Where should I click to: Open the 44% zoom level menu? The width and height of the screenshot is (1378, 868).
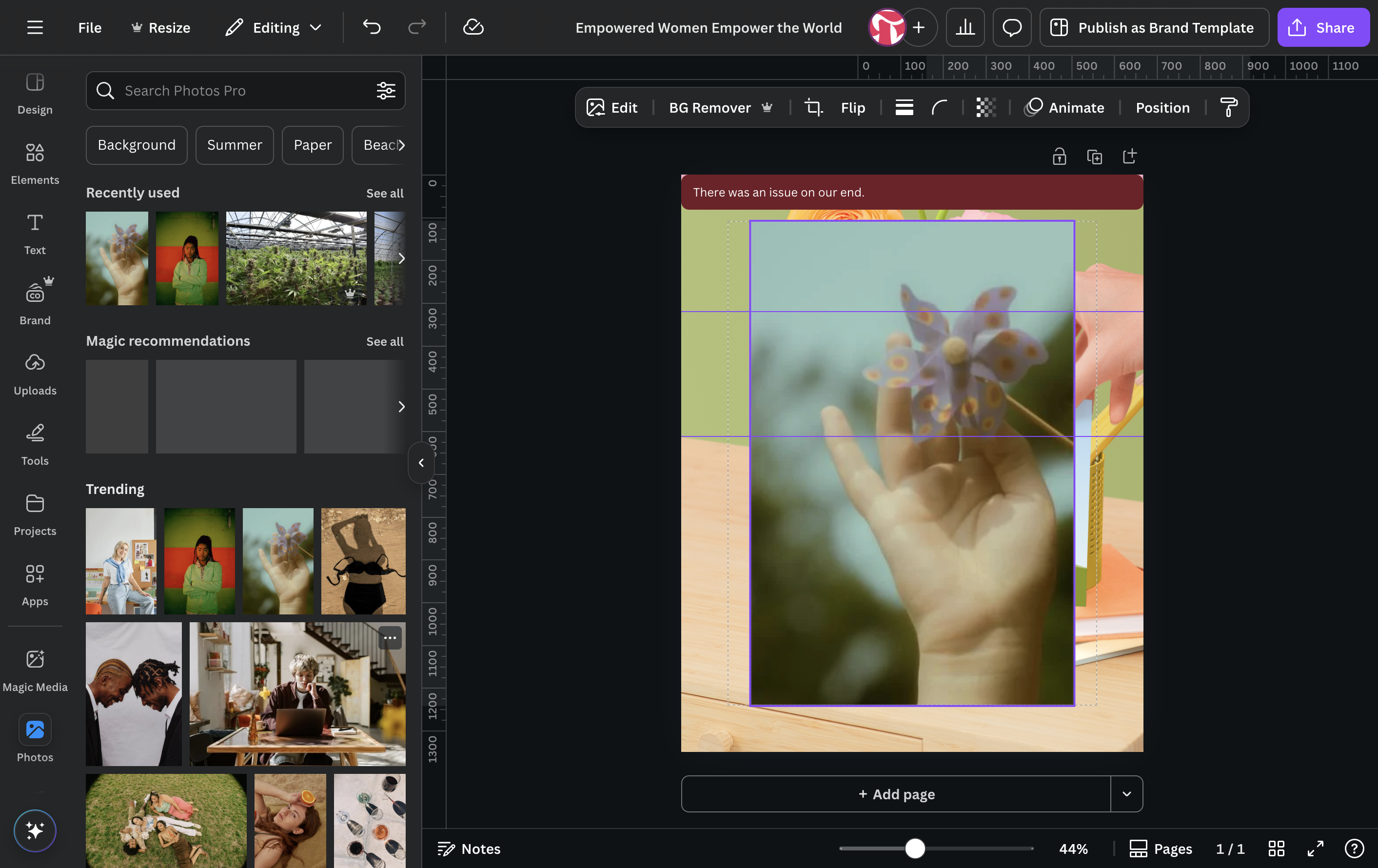coord(1073,848)
